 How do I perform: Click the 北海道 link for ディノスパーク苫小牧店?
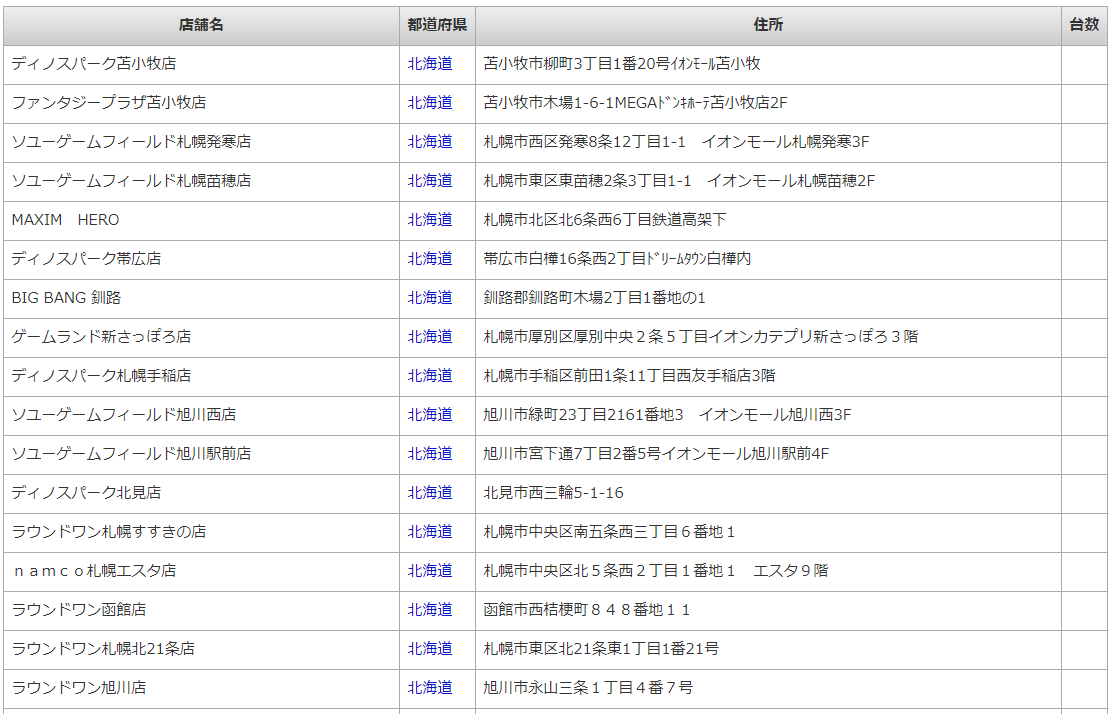tap(429, 64)
